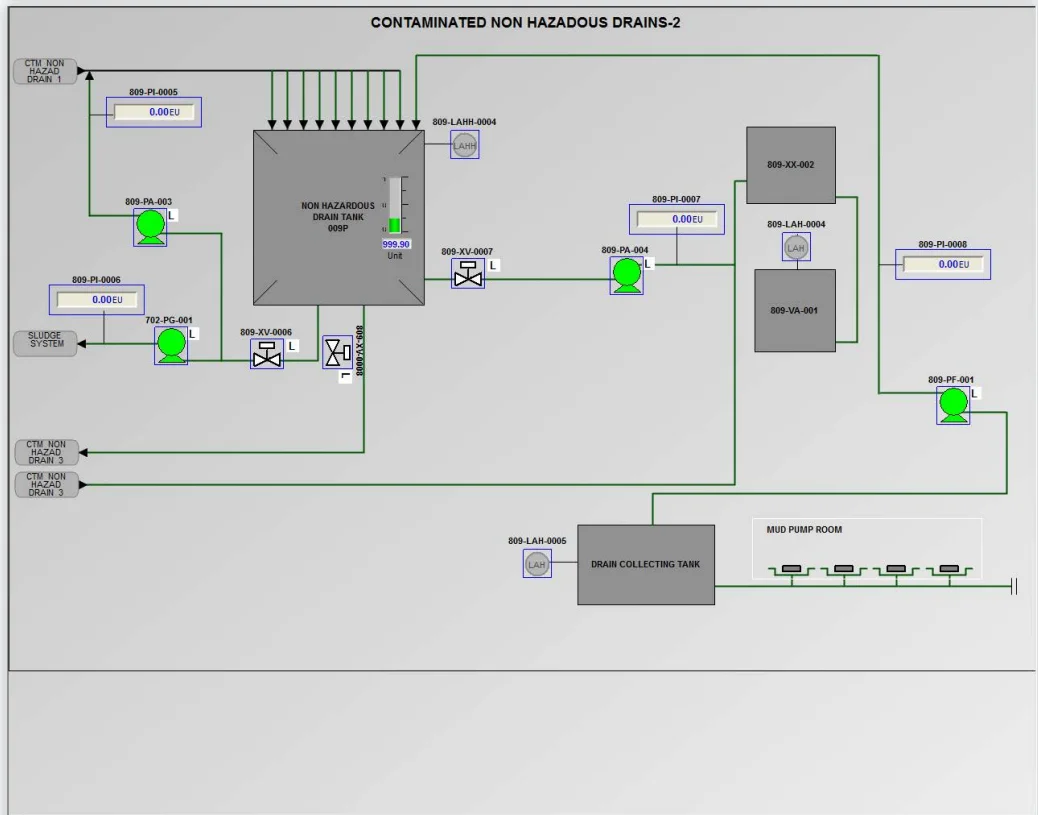
Task: Navigate to CTM NON HAZAD DRAIN 1 screen
Action: [x=44, y=71]
